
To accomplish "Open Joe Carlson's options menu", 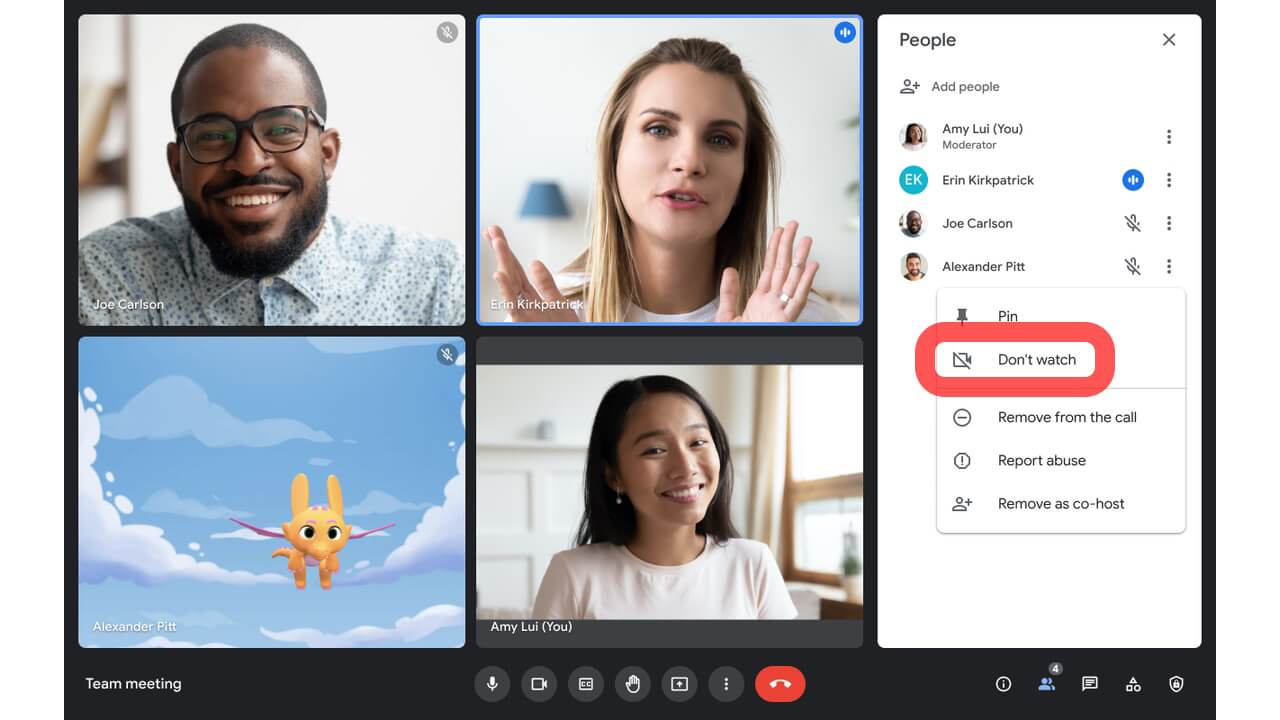I will tap(1169, 223).
